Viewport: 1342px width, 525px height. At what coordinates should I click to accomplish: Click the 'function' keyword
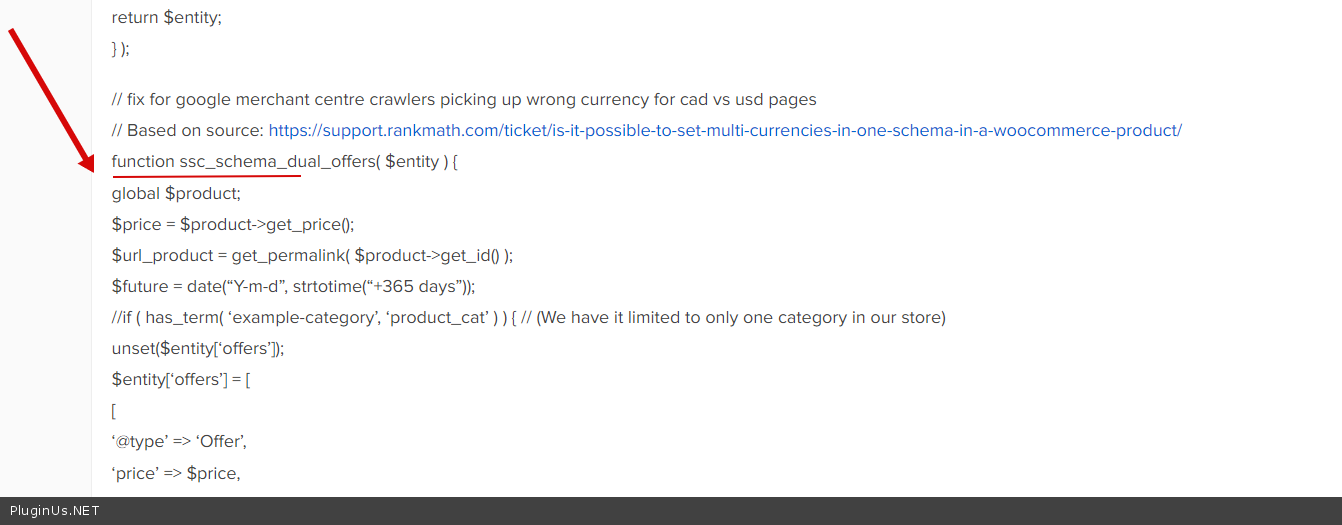(x=143, y=162)
